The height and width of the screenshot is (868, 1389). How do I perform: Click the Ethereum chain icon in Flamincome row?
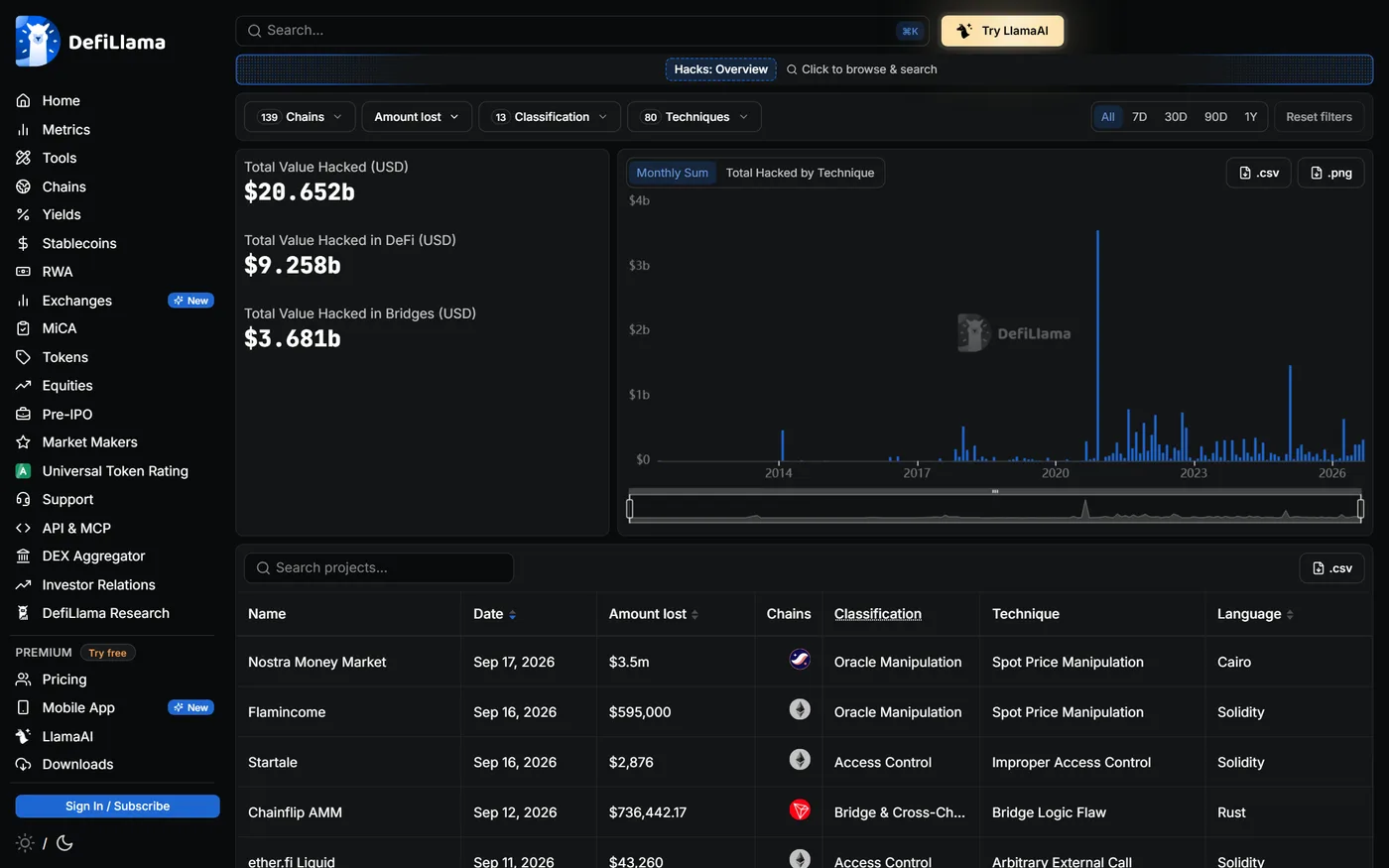[800, 709]
